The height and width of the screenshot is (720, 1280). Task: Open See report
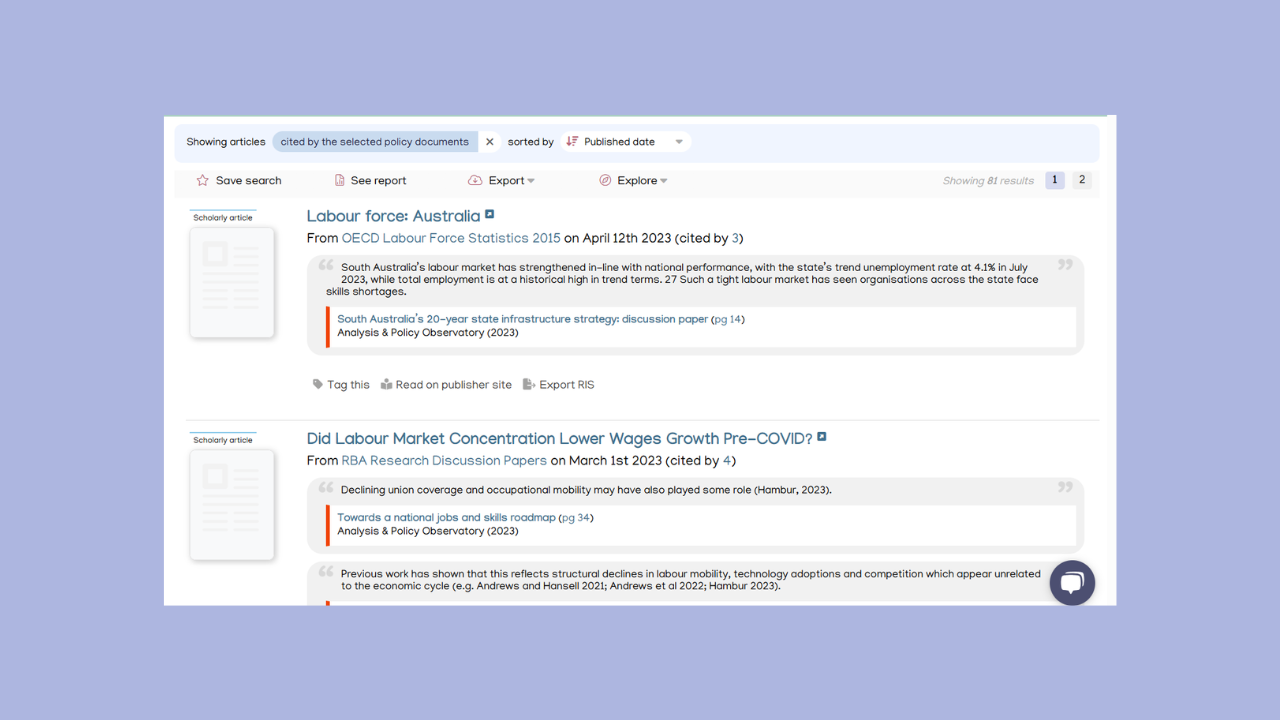(378, 181)
